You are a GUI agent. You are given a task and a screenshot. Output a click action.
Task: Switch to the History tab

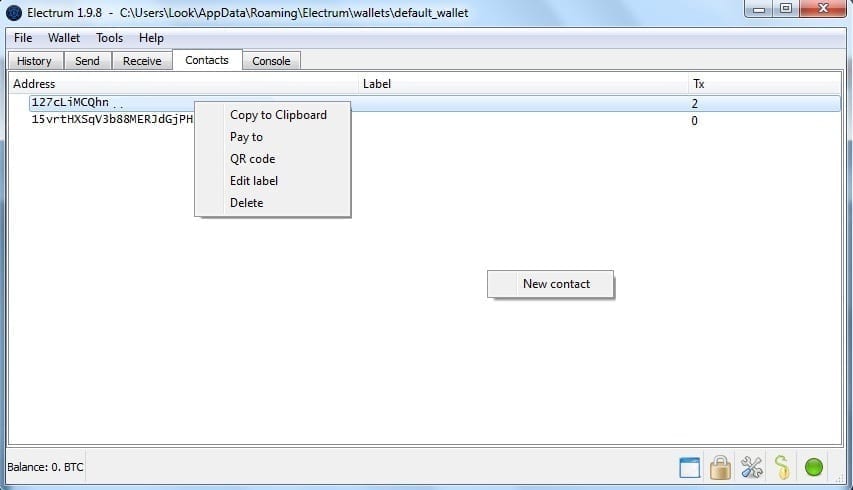click(x=34, y=61)
